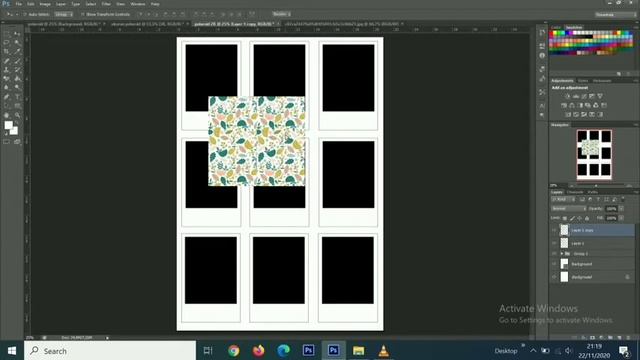The image size is (640, 360).
Task: Select the Zoom tool in the toolbox
Action: click(17, 116)
